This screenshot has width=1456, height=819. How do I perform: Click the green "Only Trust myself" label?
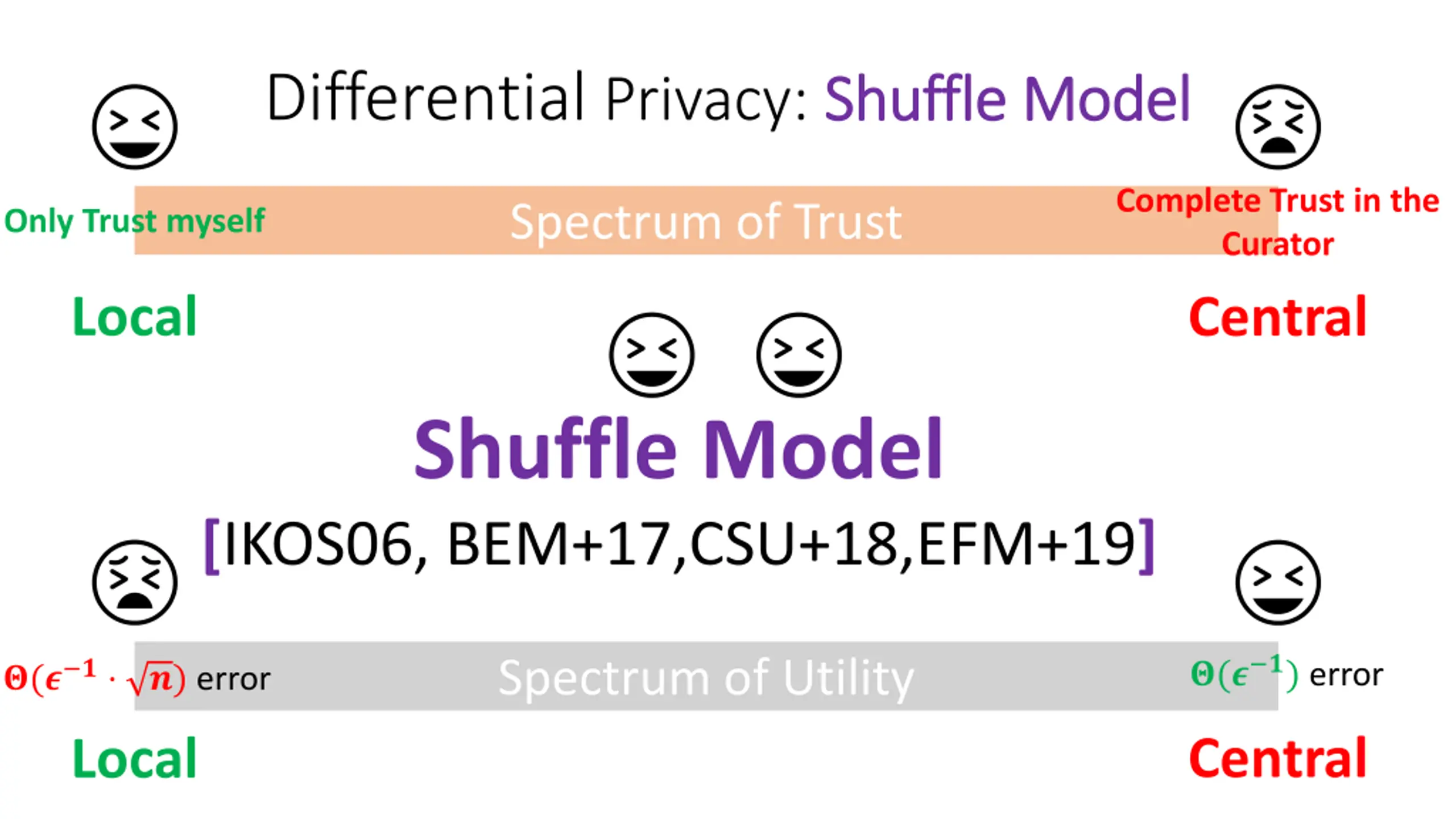[134, 221]
